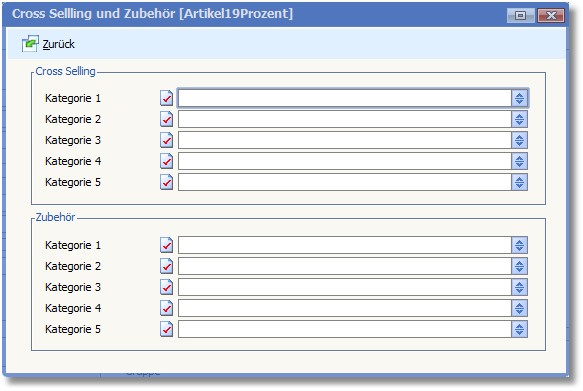Focus the Zubehör Kategorie 1 input field

(x=345, y=245)
